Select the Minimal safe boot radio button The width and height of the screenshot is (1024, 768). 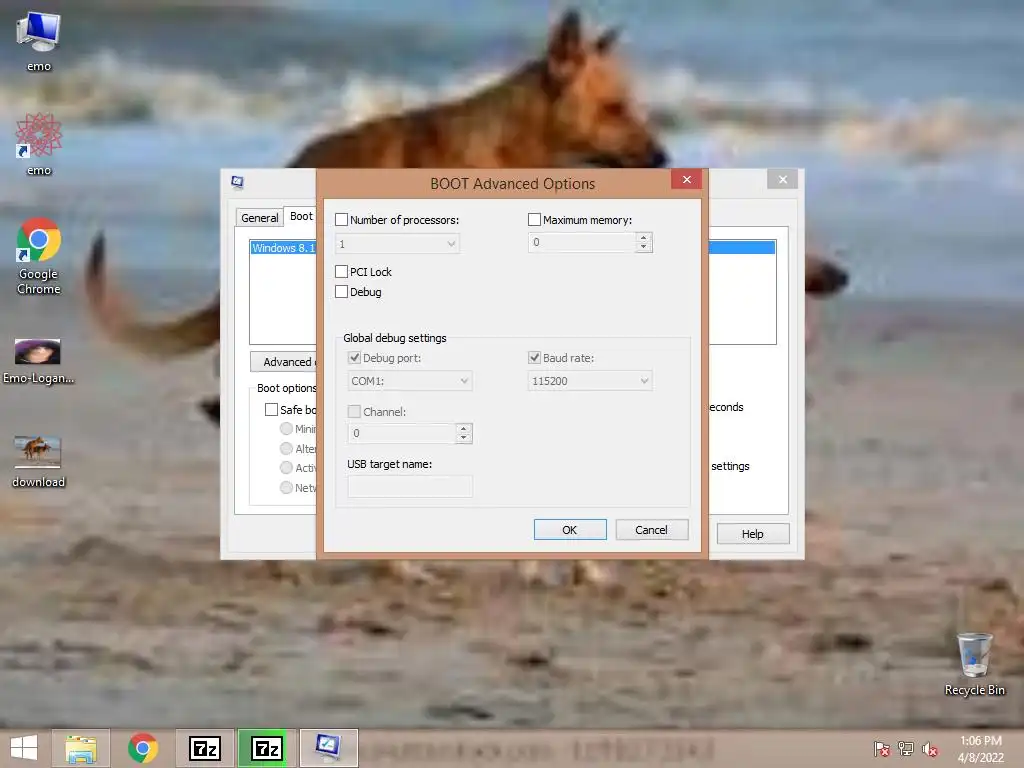(286, 428)
